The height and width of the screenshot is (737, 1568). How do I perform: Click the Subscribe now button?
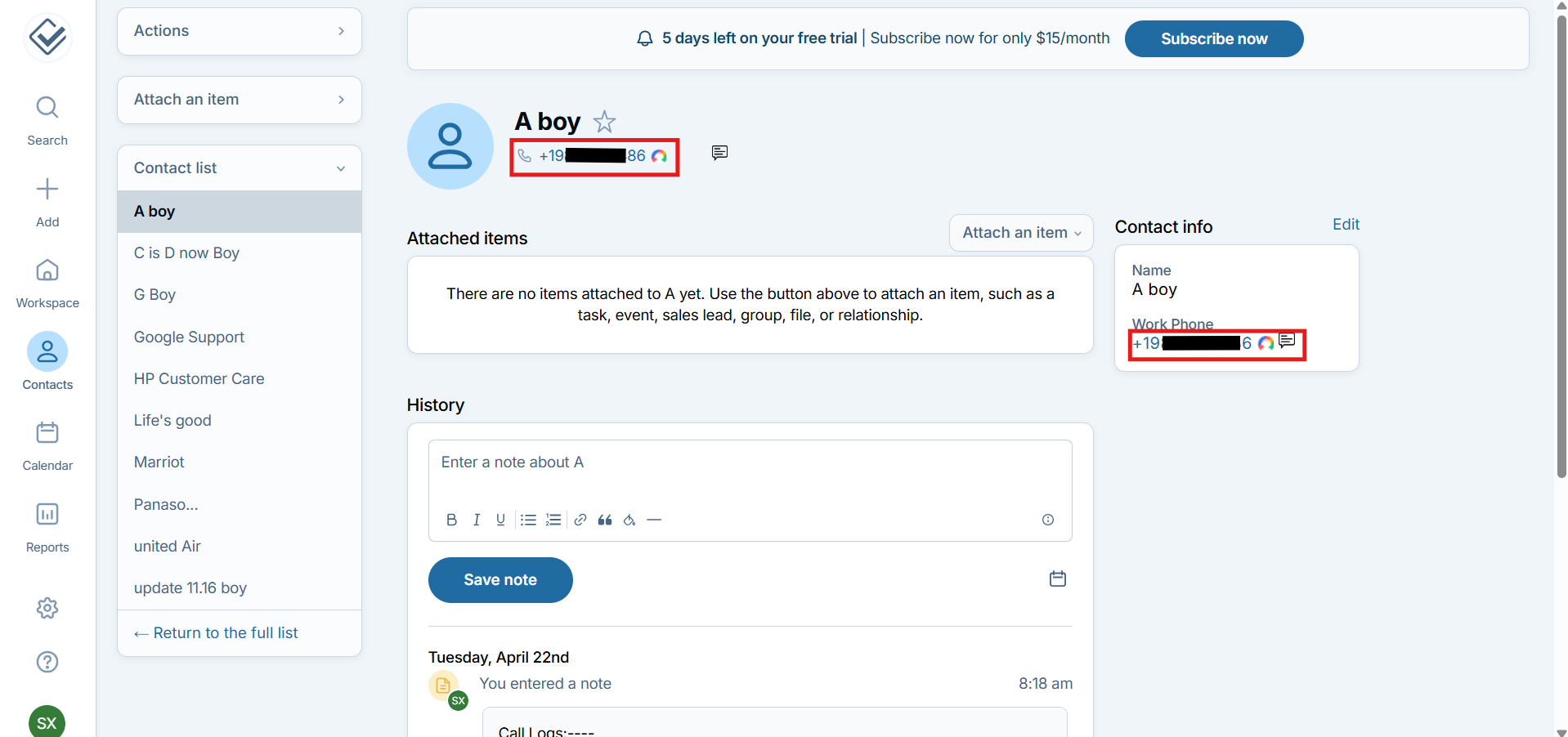(x=1214, y=38)
